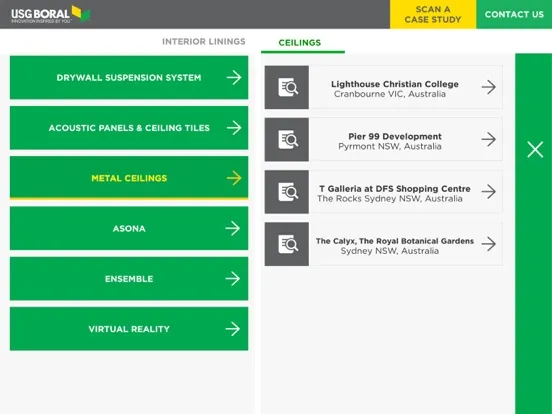552x414 pixels.
Task: Launch Virtual Reality section label
Action: 129,329
